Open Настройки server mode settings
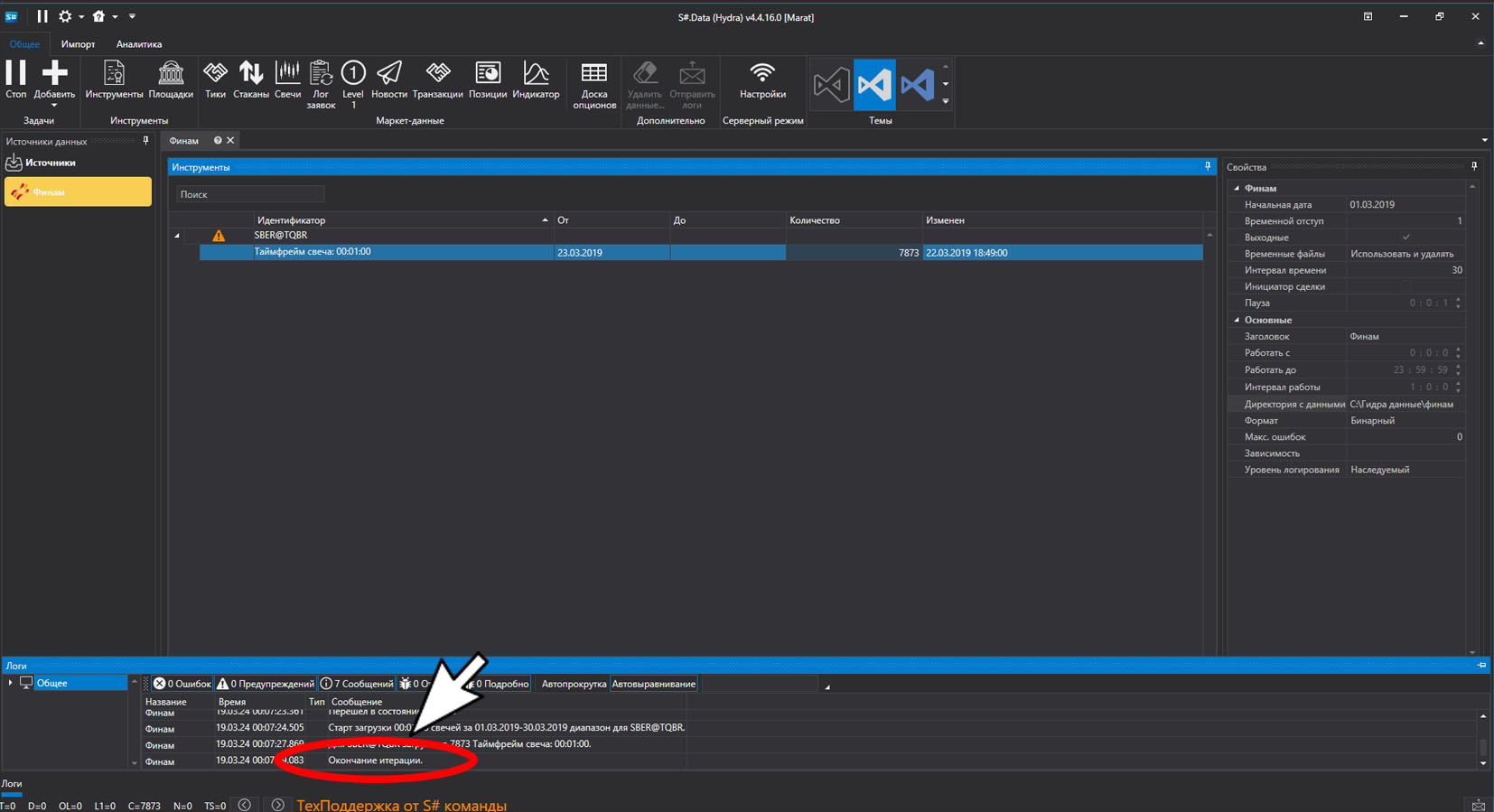Viewport: 1494px width, 812px height. tap(762, 79)
